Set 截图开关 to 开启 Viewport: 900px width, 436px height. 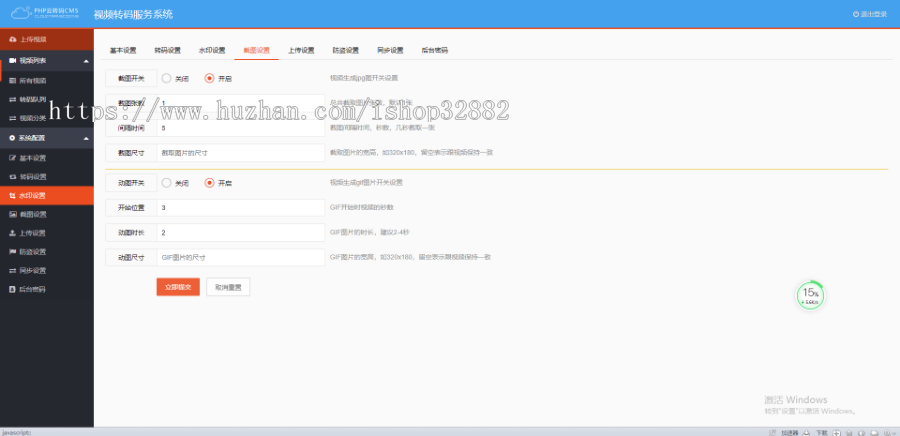[210, 79]
